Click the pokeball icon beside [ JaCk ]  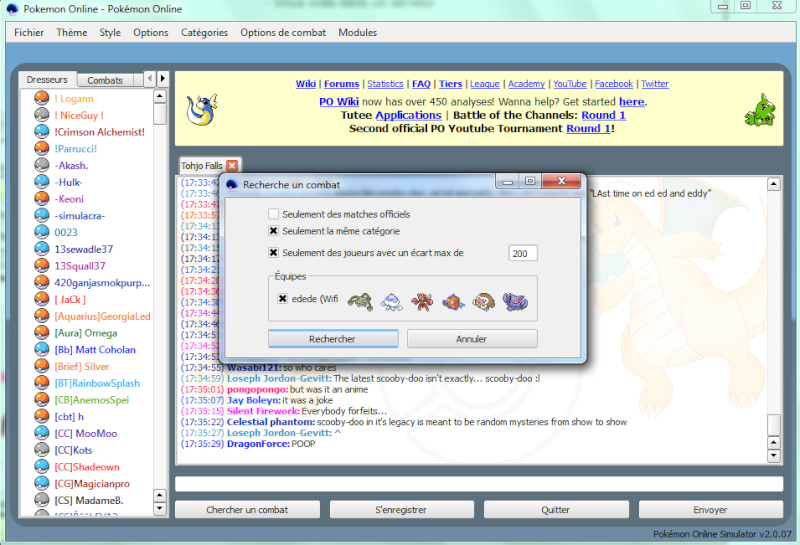[x=41, y=299]
